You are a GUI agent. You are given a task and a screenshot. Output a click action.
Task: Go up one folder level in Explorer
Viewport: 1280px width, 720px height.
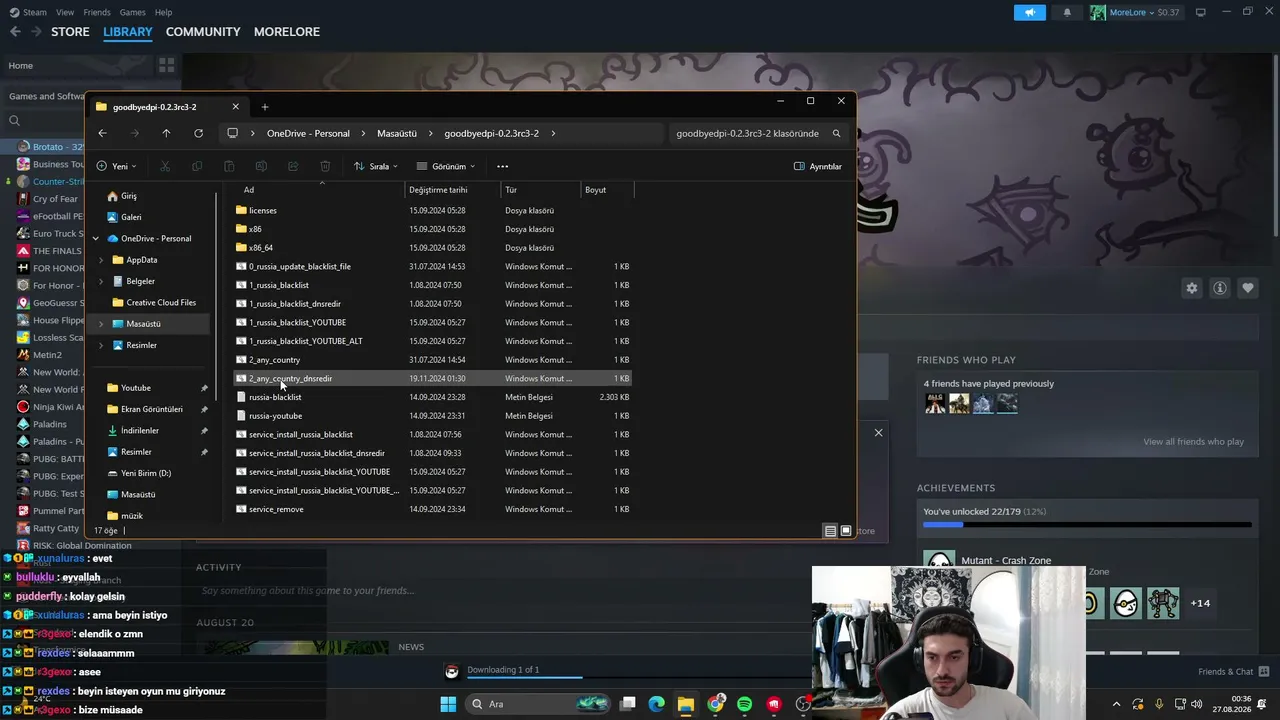[166, 133]
